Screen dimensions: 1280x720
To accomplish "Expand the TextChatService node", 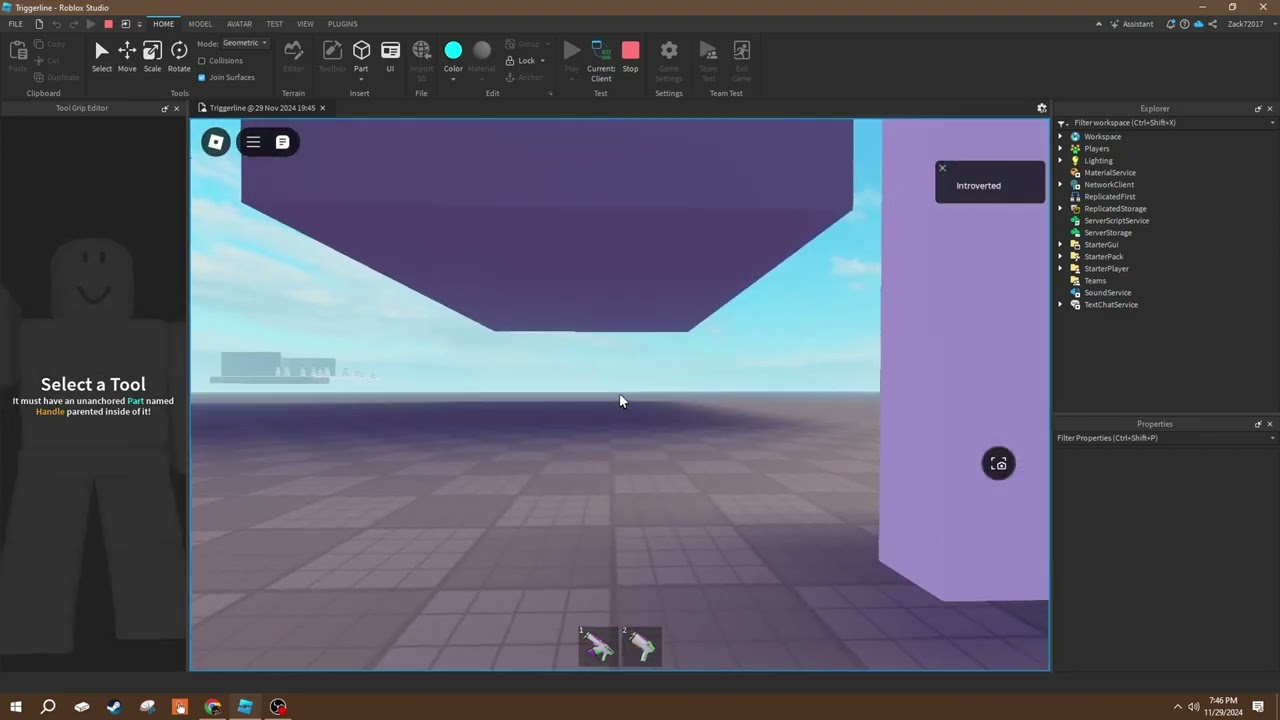I will [1061, 305].
